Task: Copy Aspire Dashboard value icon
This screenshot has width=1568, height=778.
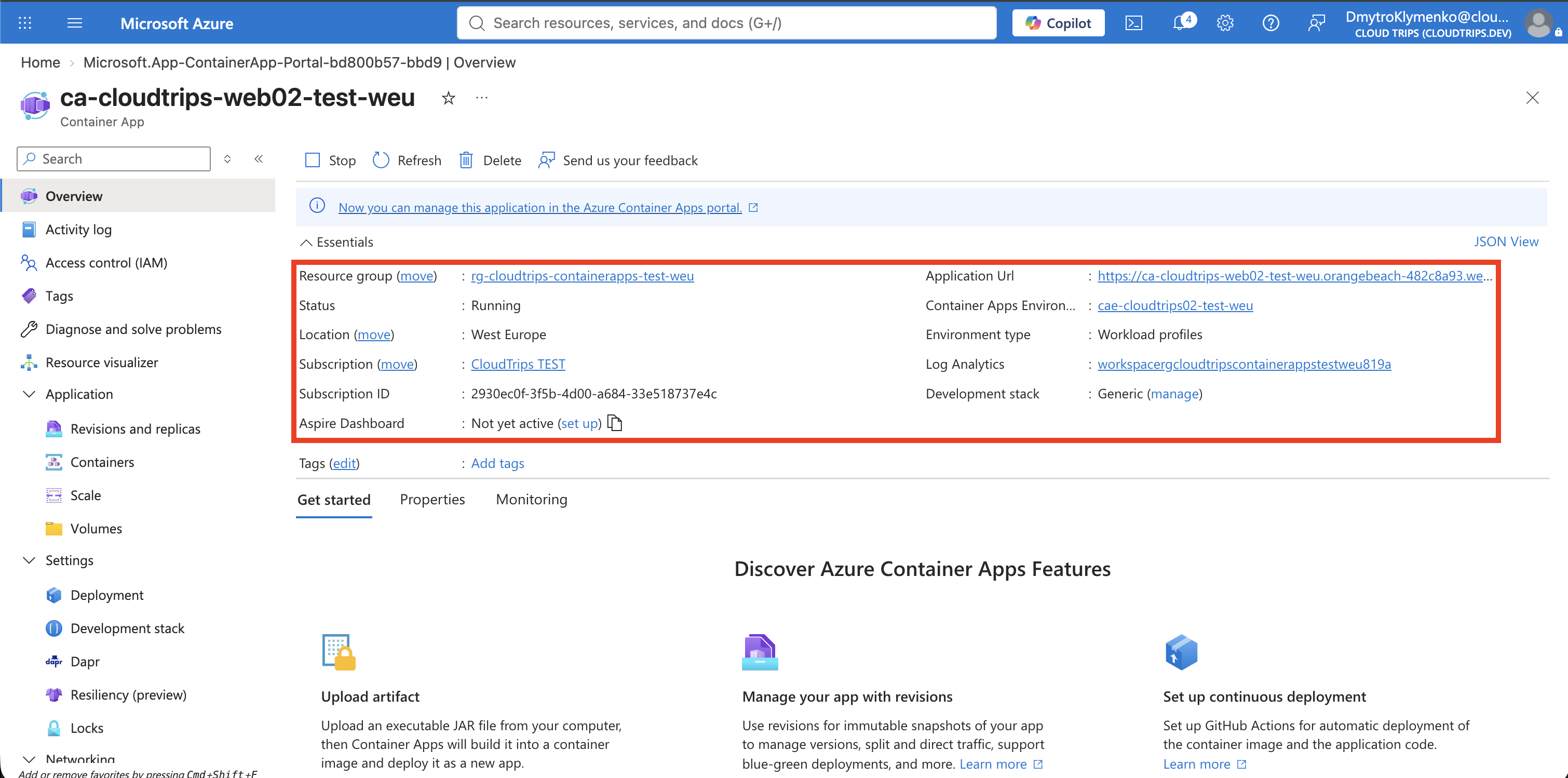Action: click(x=615, y=422)
